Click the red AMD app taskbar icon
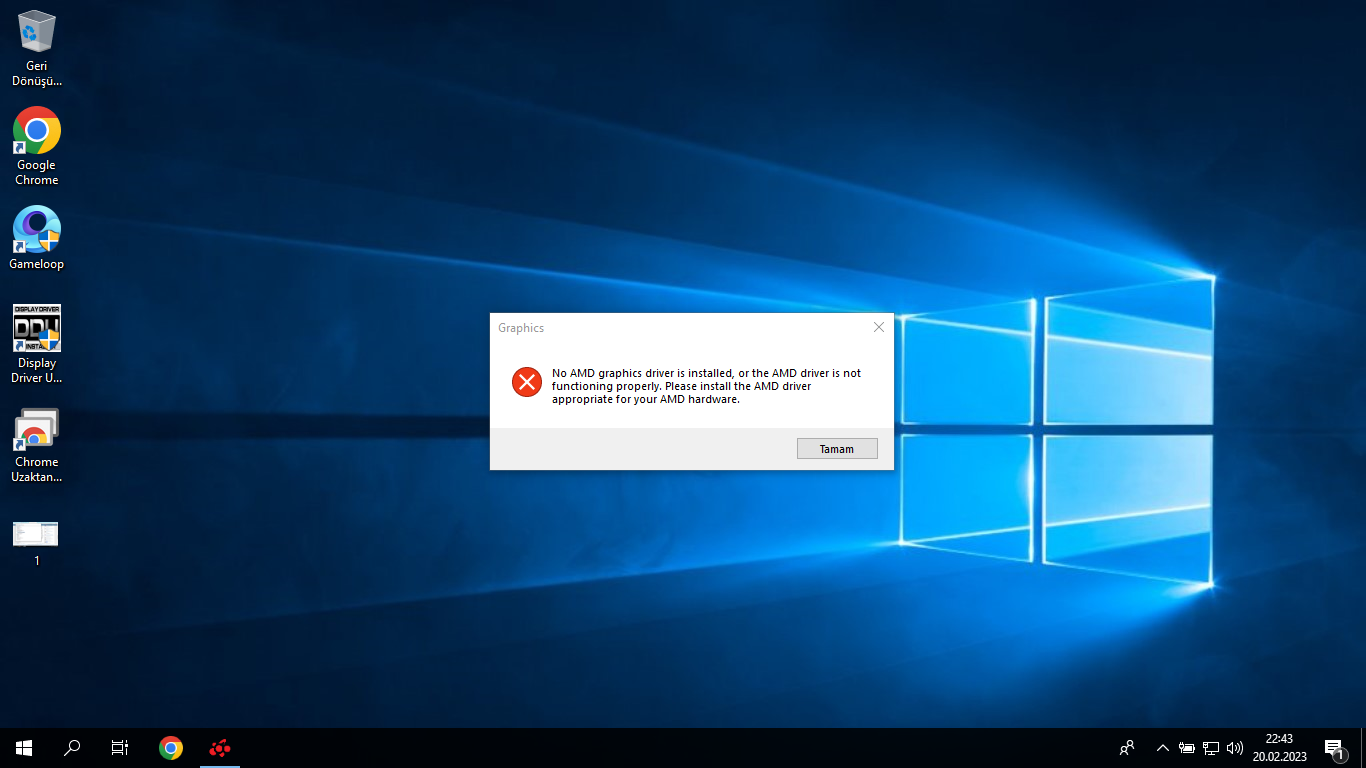Screen dimensions: 1366x768 pyautogui.click(x=220, y=747)
